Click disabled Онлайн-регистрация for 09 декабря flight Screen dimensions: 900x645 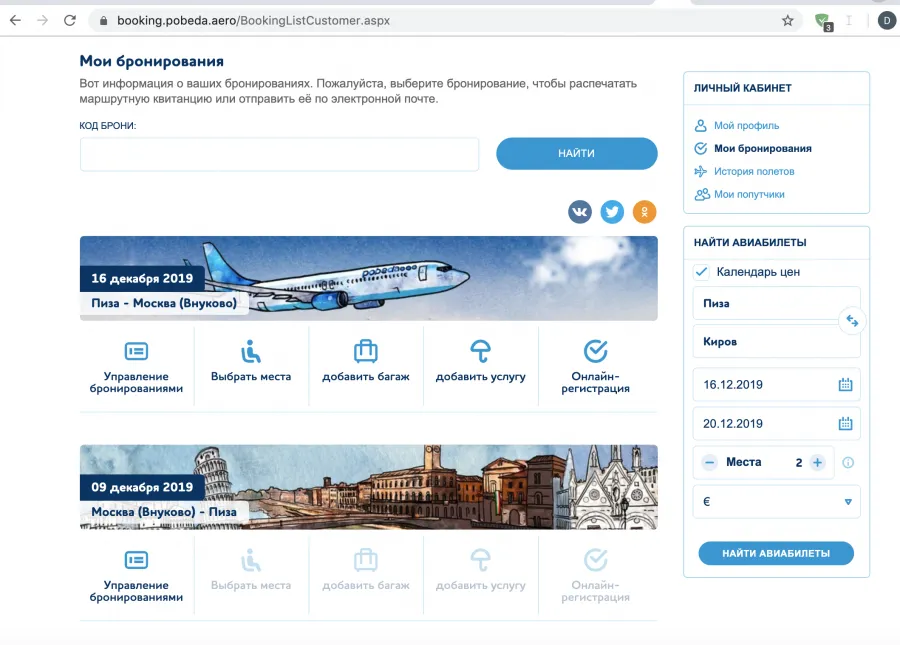[595, 576]
